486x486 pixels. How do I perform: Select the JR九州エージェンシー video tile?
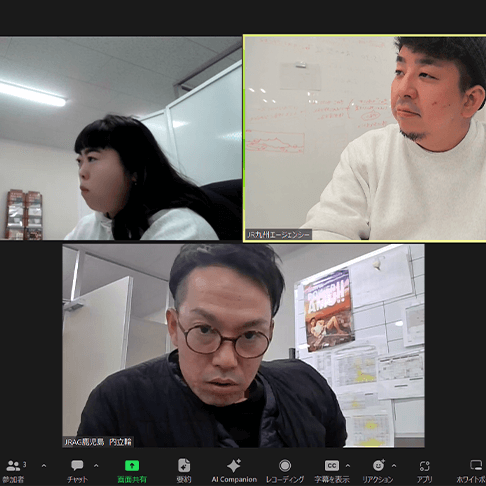tap(365, 138)
